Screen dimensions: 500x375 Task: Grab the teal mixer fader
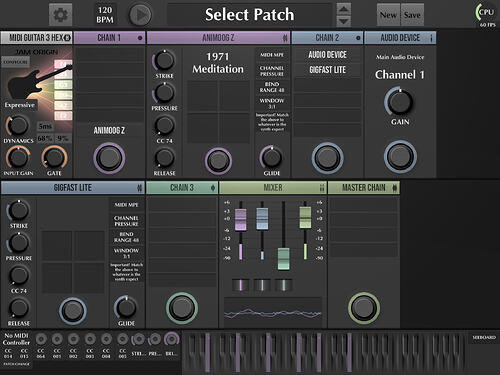coord(284,259)
